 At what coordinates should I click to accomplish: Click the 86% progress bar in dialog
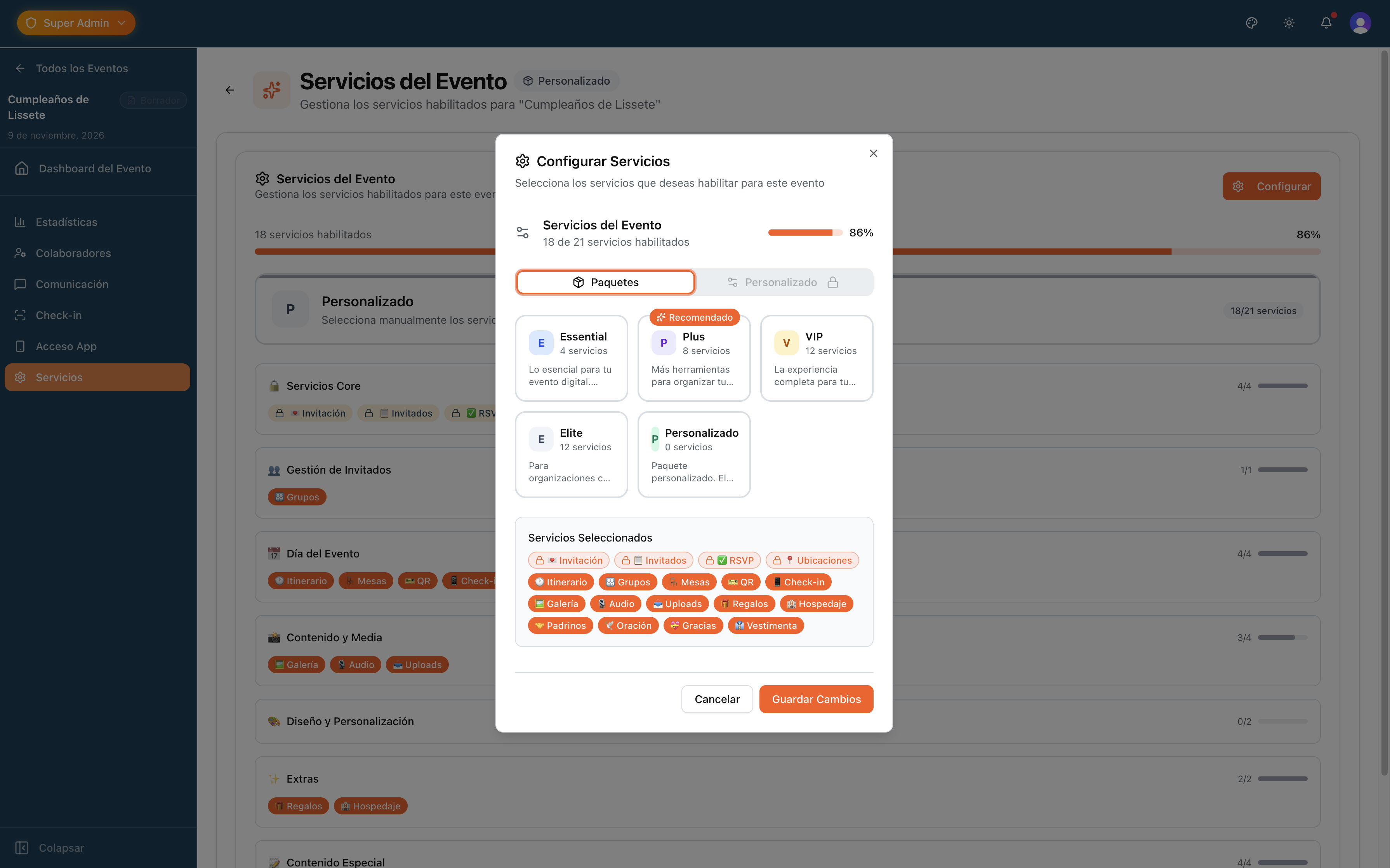(805, 233)
